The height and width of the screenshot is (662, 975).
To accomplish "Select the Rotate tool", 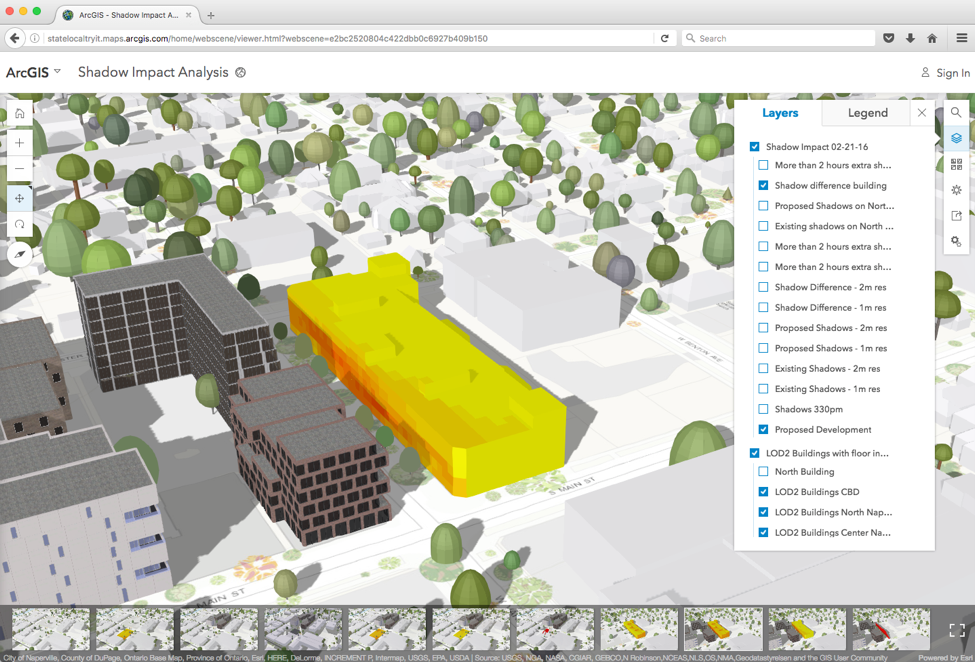I will tap(20, 224).
